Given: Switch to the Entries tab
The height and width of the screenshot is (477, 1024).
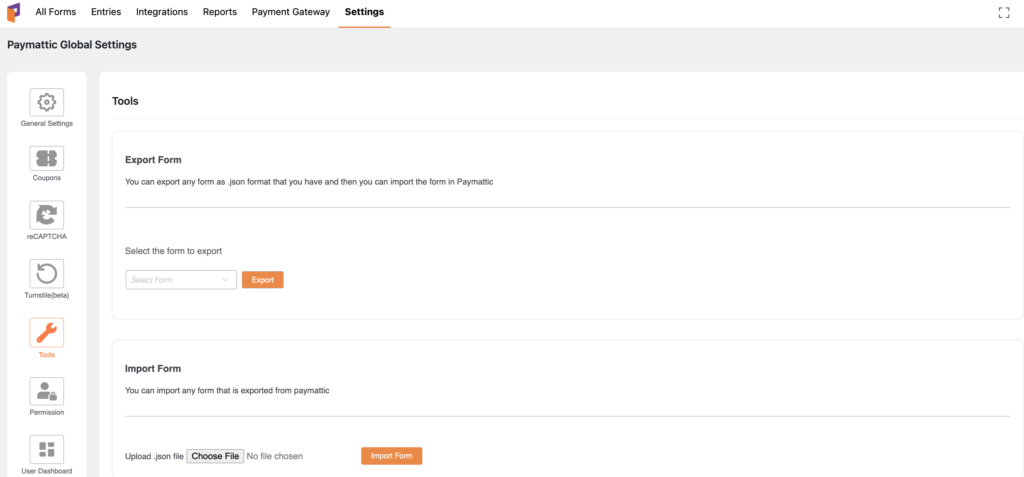Looking at the screenshot, I should point(106,12).
